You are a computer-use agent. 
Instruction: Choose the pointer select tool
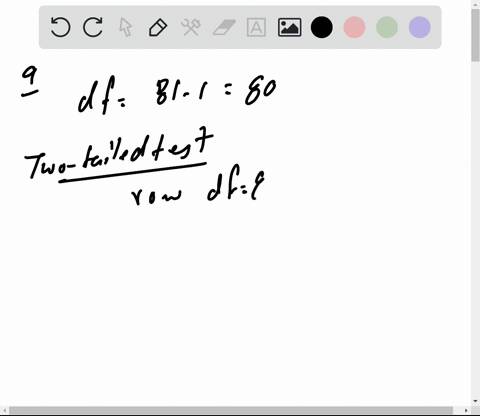[125, 27]
